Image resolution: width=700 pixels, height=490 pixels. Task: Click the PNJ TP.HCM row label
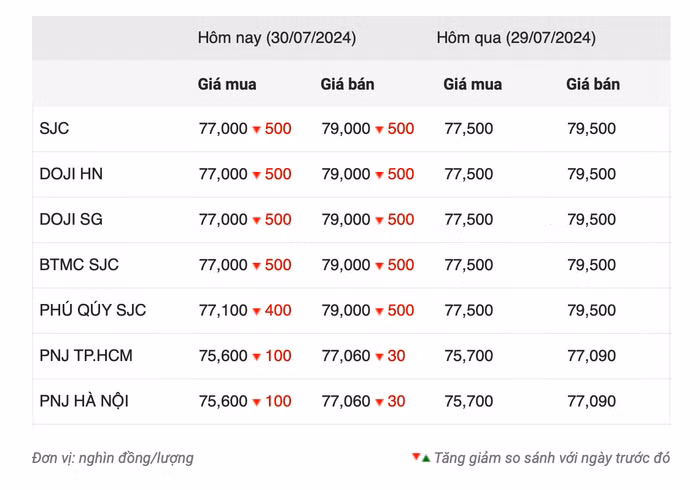pos(86,356)
